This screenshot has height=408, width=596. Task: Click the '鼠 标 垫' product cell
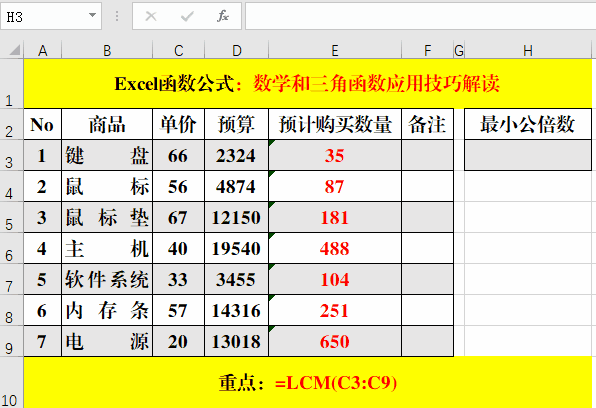(107, 217)
